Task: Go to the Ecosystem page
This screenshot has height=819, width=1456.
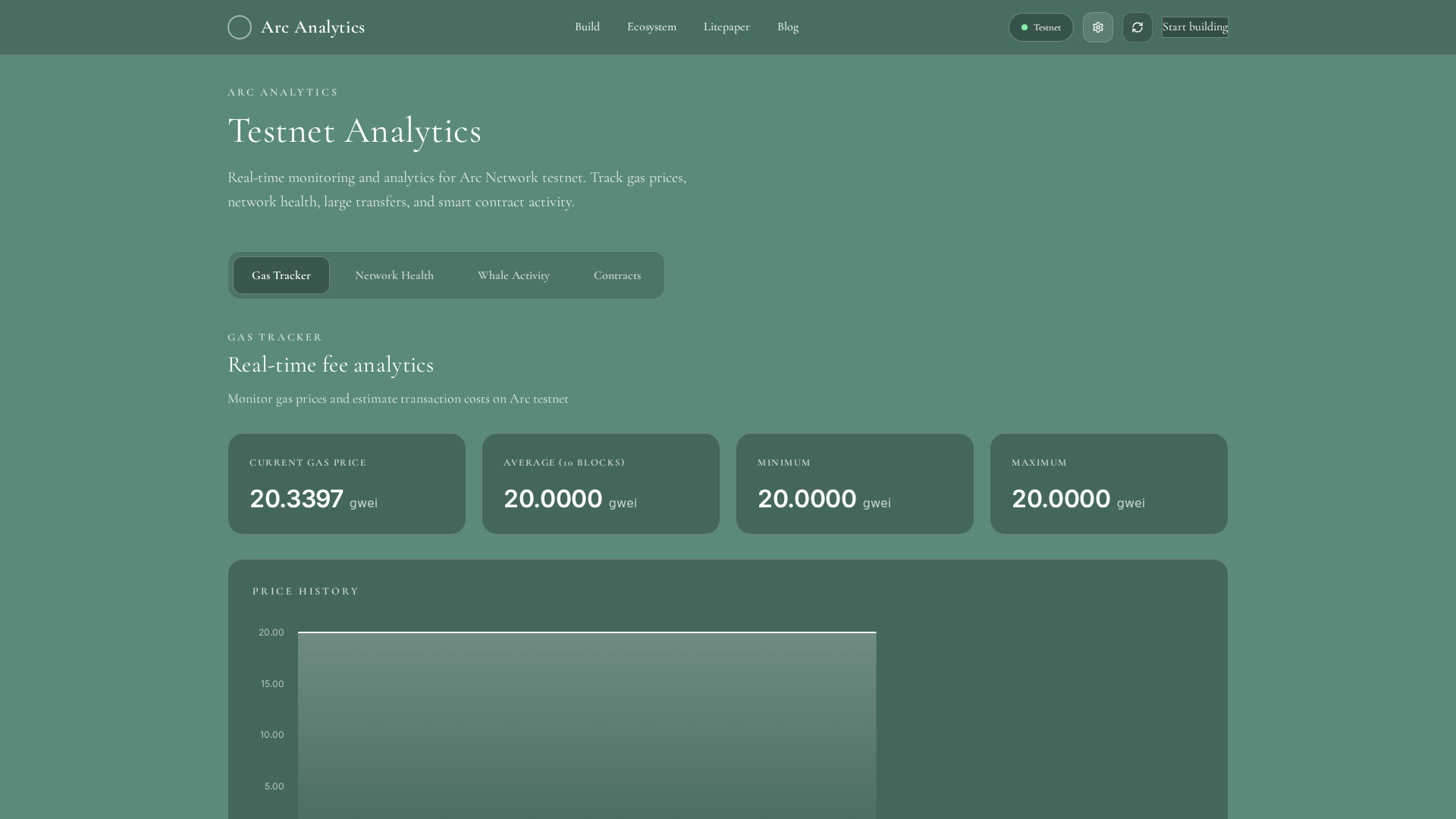Action: coord(651,27)
